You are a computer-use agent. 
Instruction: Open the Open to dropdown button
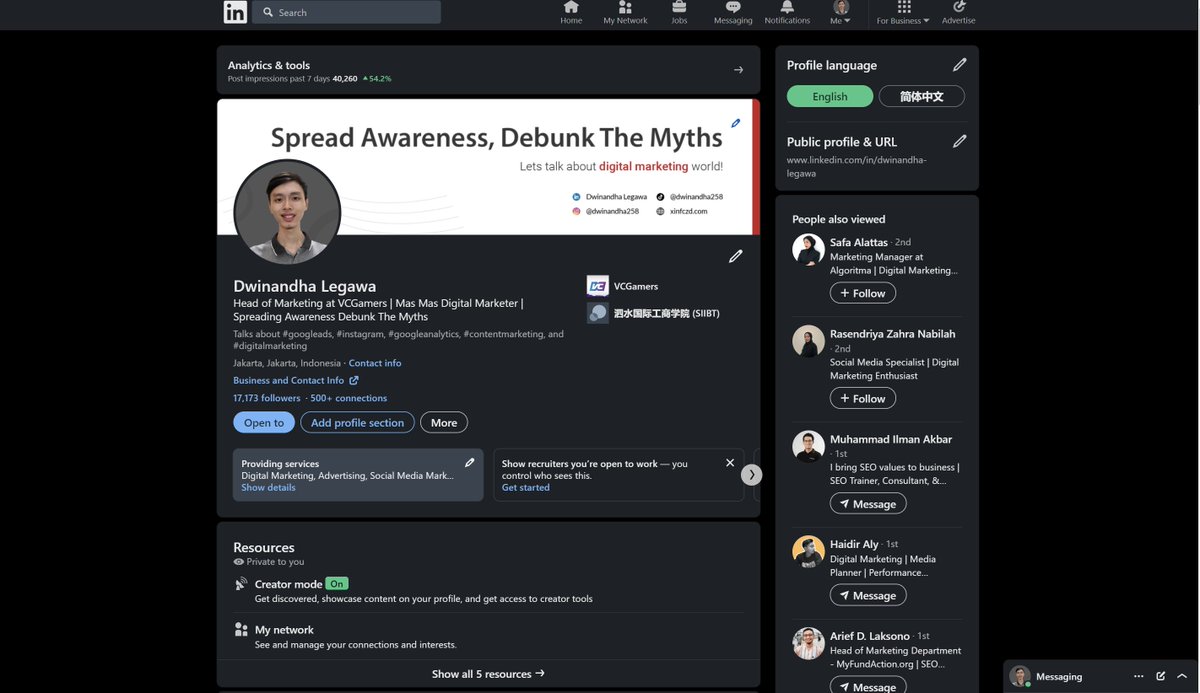coord(264,422)
